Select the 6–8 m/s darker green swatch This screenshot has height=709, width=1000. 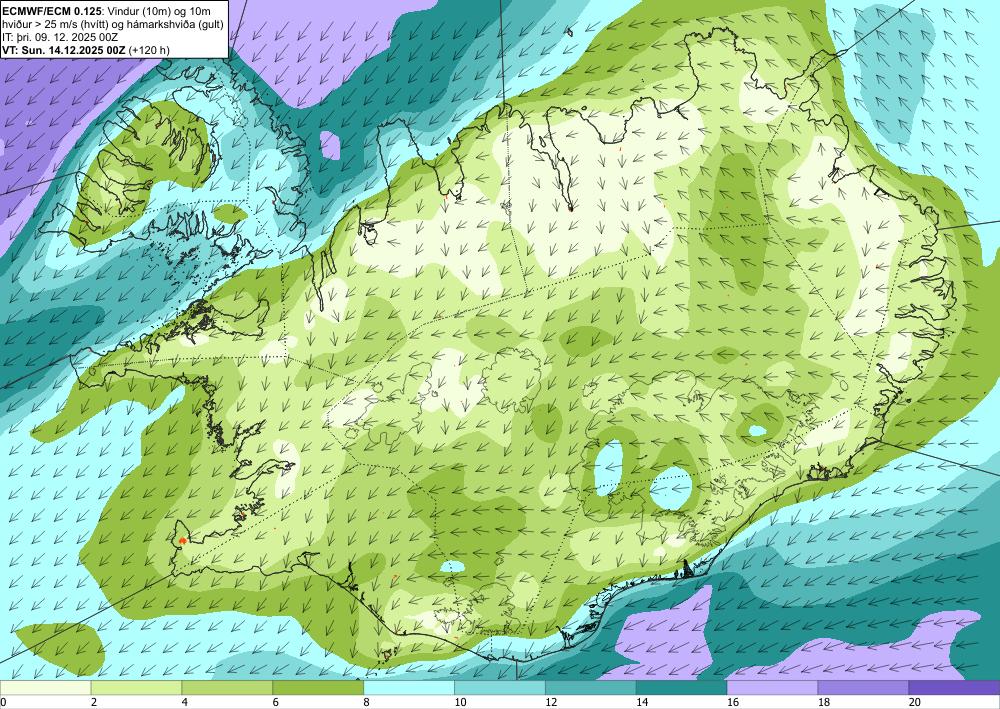coord(318,688)
